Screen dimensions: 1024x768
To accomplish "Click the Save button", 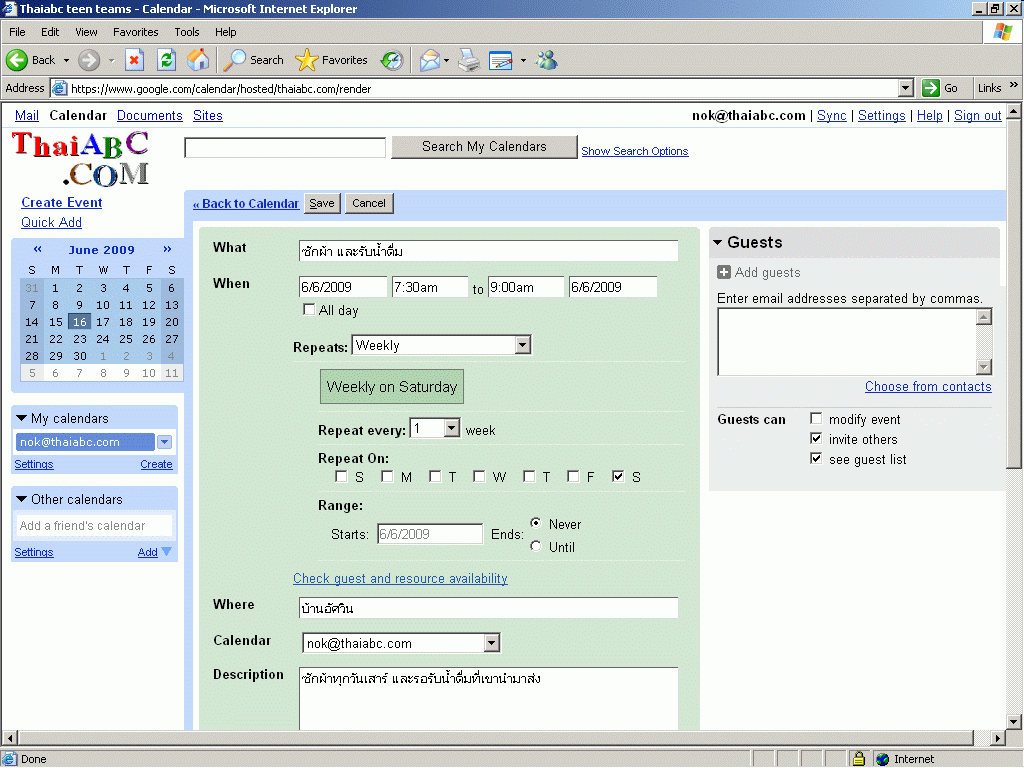I will (x=322, y=203).
